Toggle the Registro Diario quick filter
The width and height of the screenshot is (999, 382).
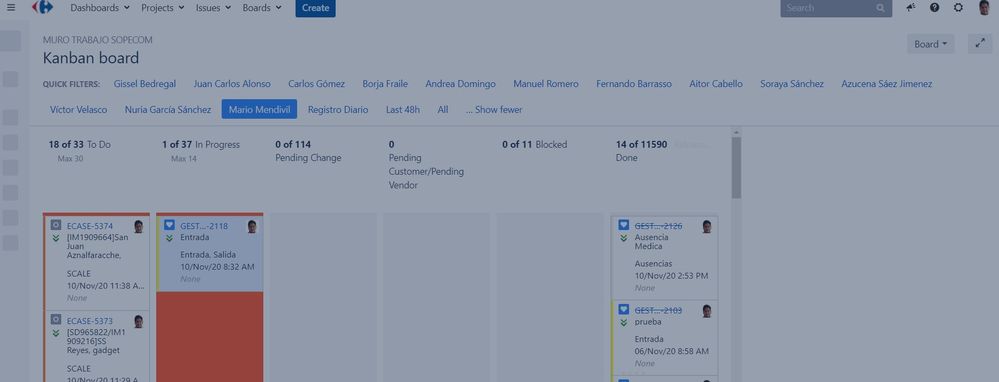point(338,110)
